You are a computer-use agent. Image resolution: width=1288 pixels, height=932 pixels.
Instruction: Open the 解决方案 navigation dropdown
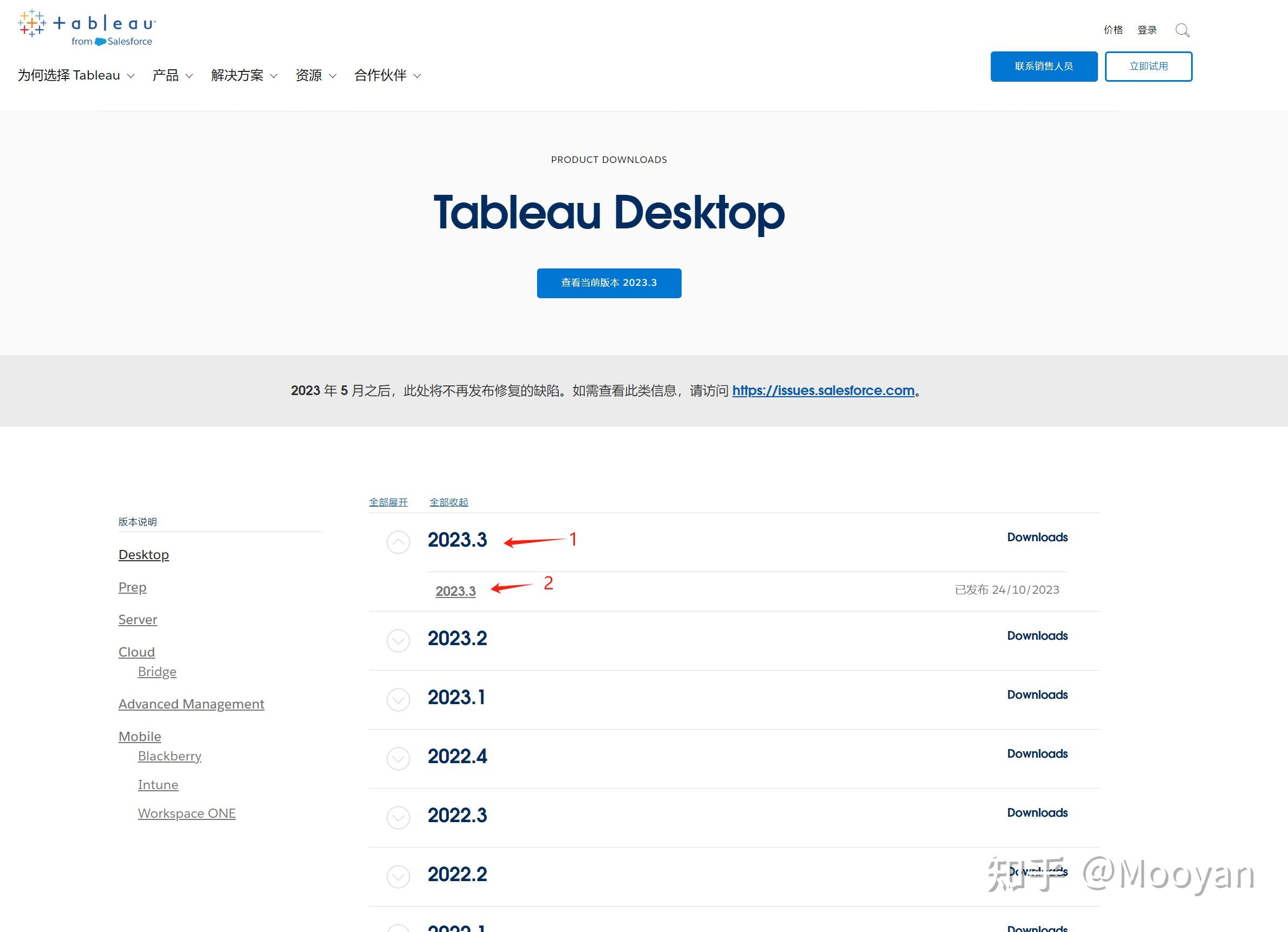click(x=244, y=75)
